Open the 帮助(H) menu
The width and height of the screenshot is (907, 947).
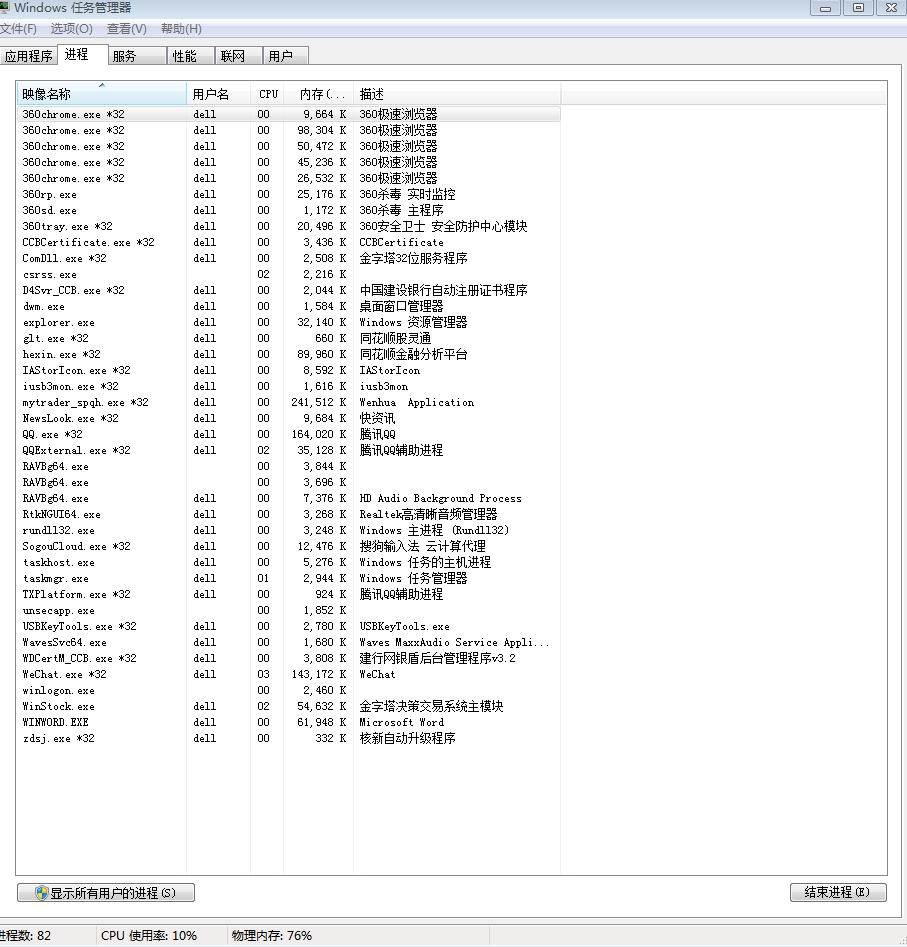tap(181, 28)
